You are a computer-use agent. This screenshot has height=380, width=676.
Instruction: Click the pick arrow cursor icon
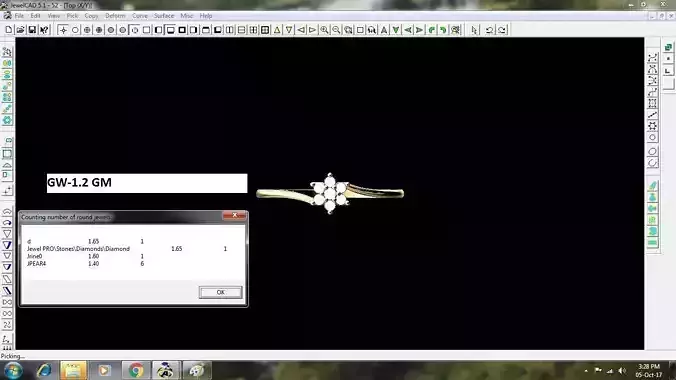point(475,30)
